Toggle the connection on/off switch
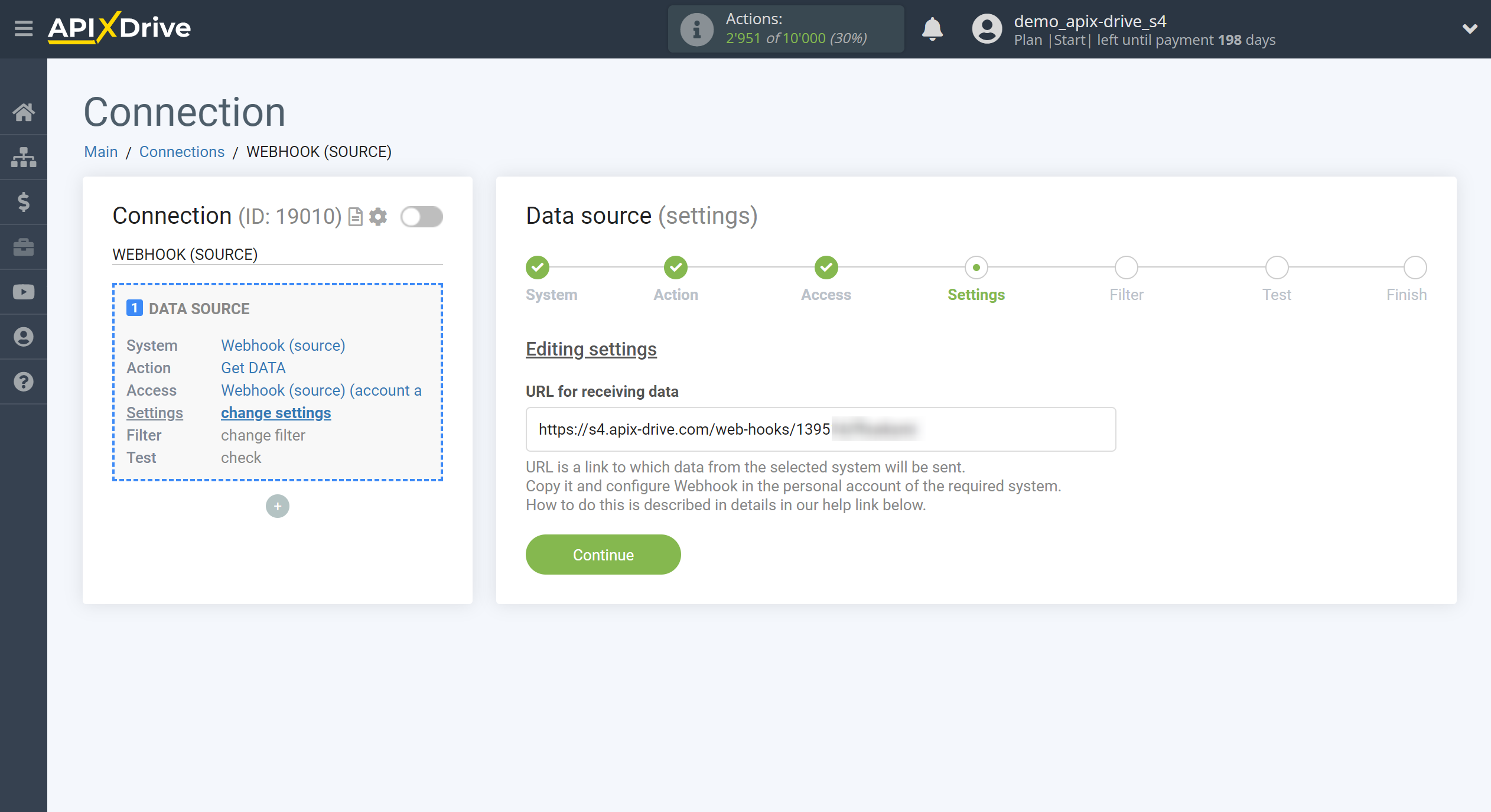This screenshot has width=1491, height=812. 421,217
